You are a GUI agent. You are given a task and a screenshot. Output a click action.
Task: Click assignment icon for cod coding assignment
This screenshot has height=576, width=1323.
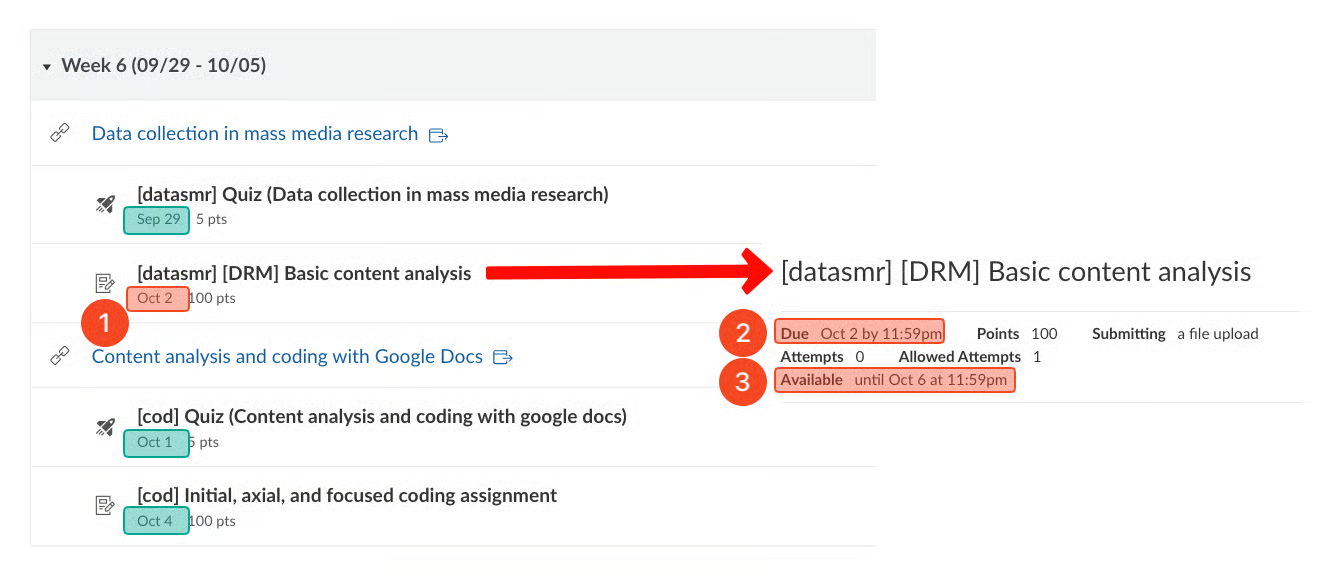[105, 505]
